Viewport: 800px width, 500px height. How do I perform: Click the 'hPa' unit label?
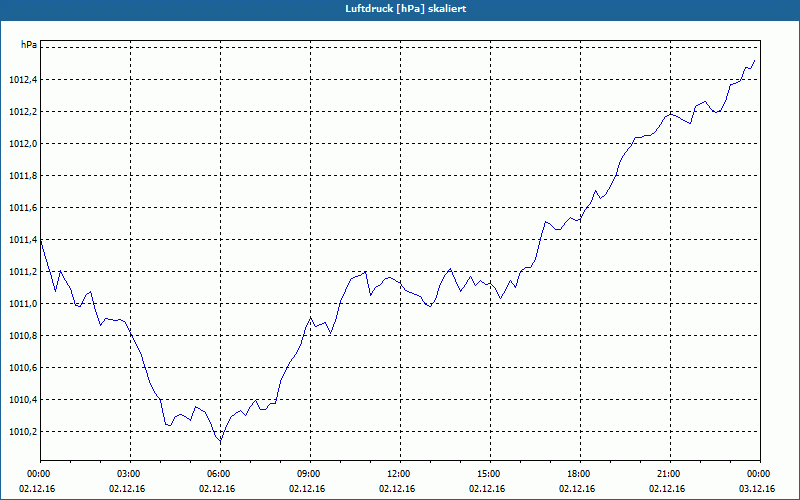pyautogui.click(x=29, y=45)
